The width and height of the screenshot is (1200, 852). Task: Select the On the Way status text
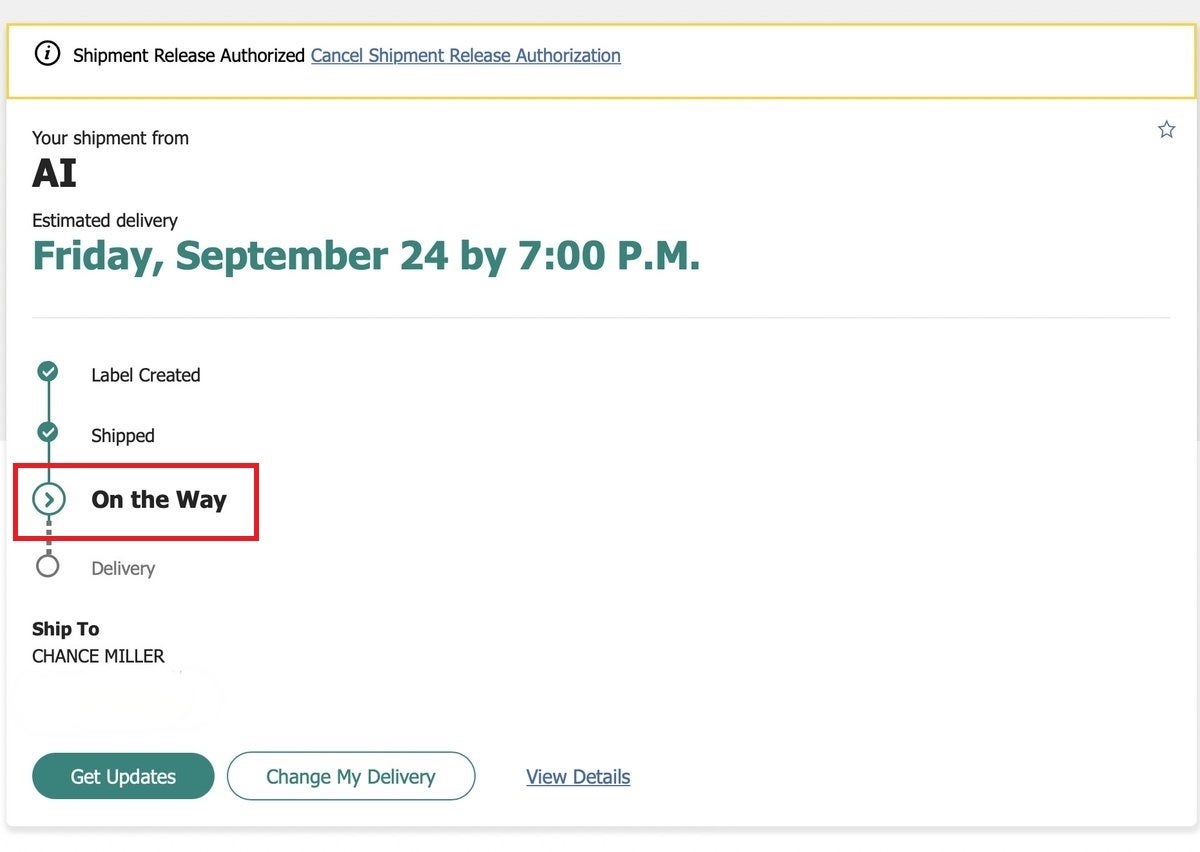[x=159, y=500]
